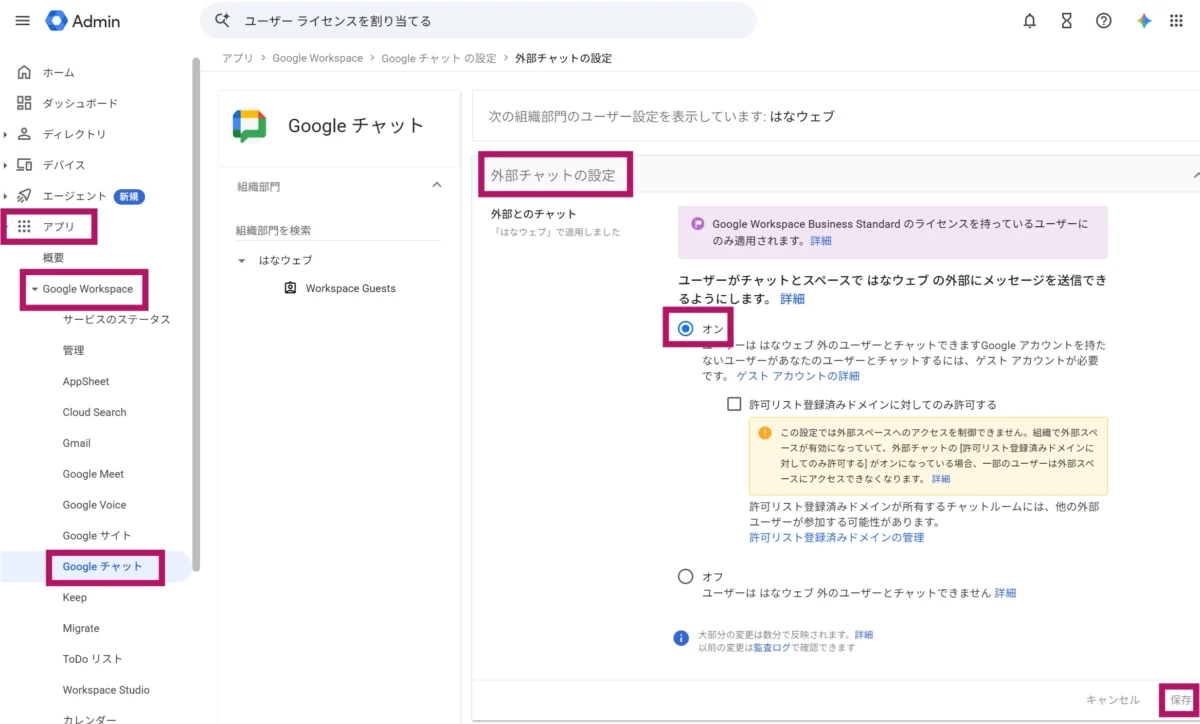Viewport: 1200px width, 724px height.
Task: Click the Workspace Guests badge icon
Action: [290, 288]
